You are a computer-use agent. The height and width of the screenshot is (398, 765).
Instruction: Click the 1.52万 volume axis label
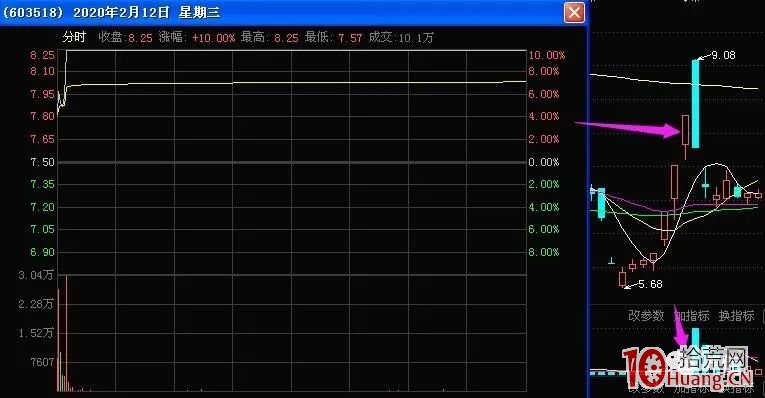pos(36,333)
